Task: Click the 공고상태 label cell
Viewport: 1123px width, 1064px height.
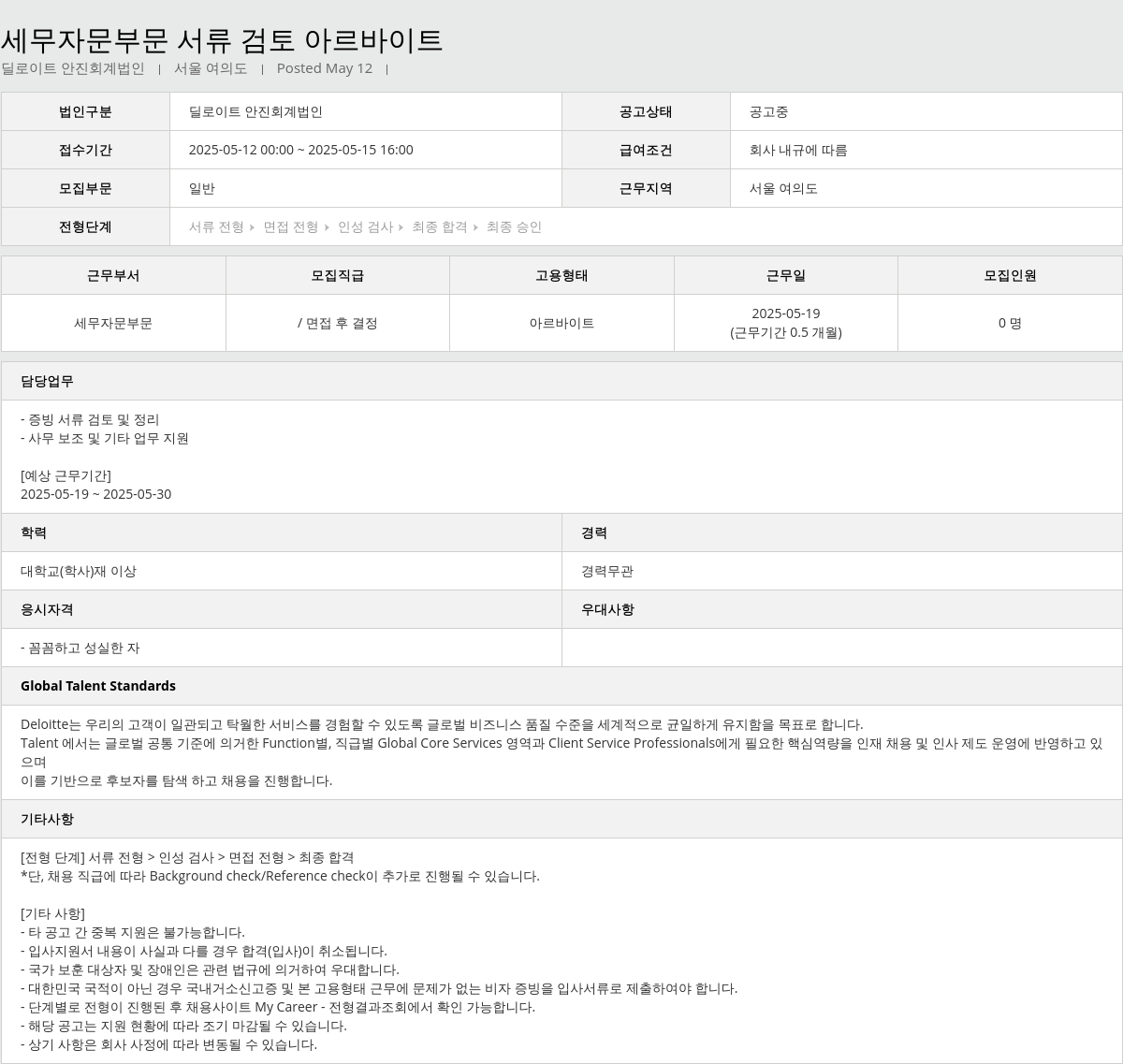Action: click(x=646, y=111)
